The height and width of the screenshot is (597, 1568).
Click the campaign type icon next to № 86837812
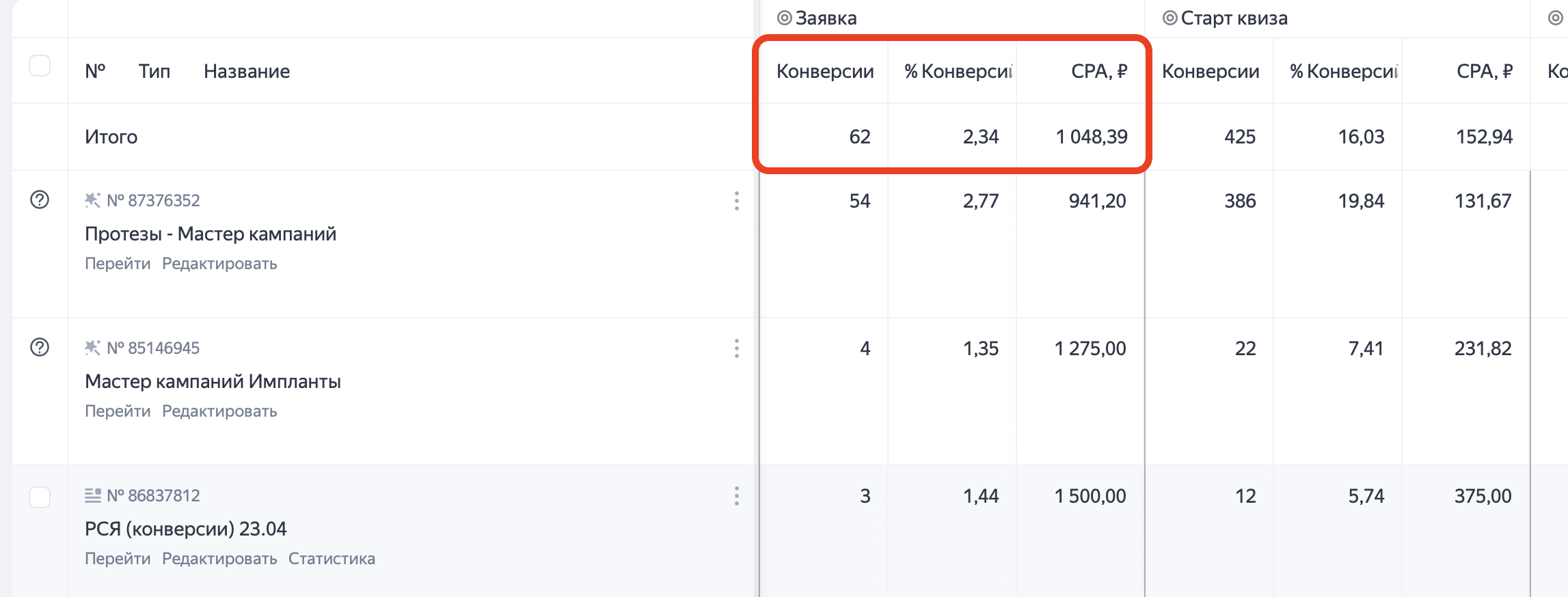coord(92,495)
